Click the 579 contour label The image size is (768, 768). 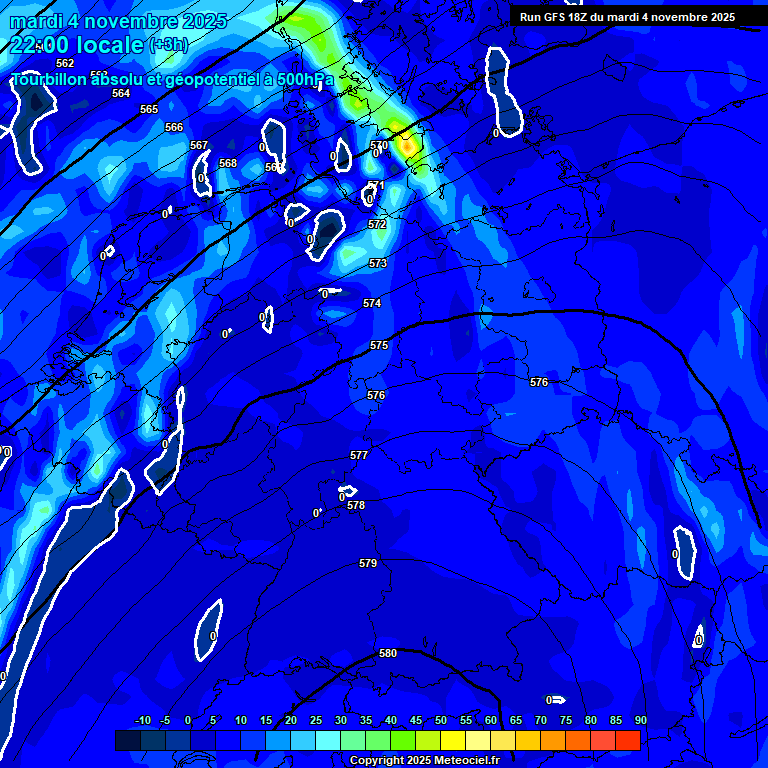click(x=368, y=563)
